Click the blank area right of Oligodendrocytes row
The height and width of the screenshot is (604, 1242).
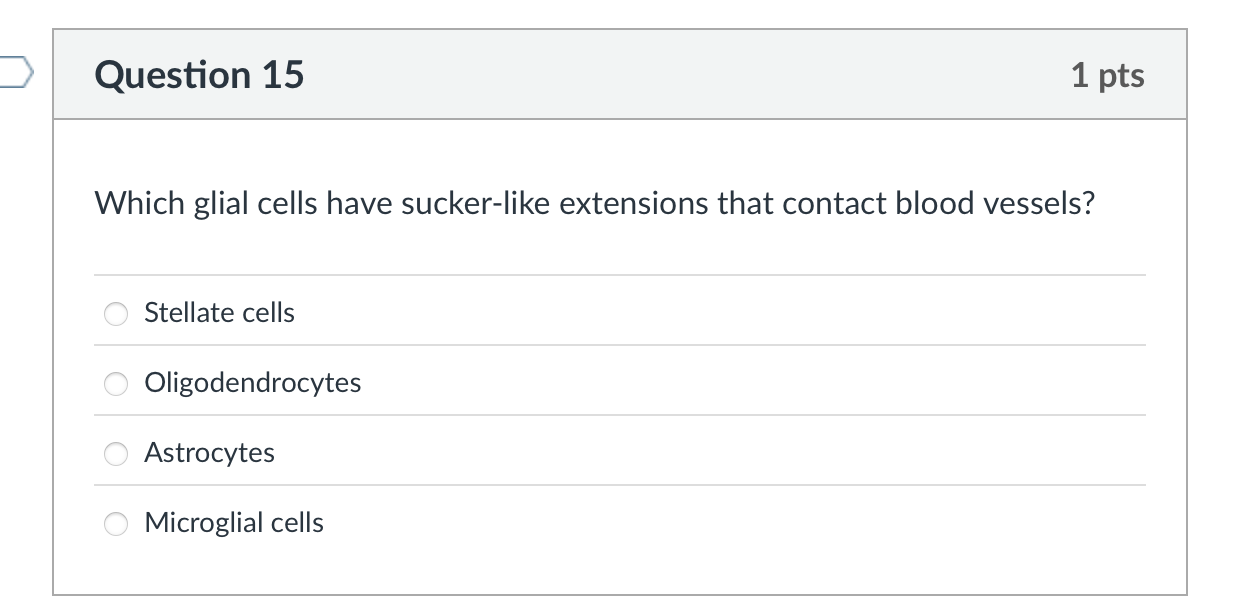coord(750,383)
